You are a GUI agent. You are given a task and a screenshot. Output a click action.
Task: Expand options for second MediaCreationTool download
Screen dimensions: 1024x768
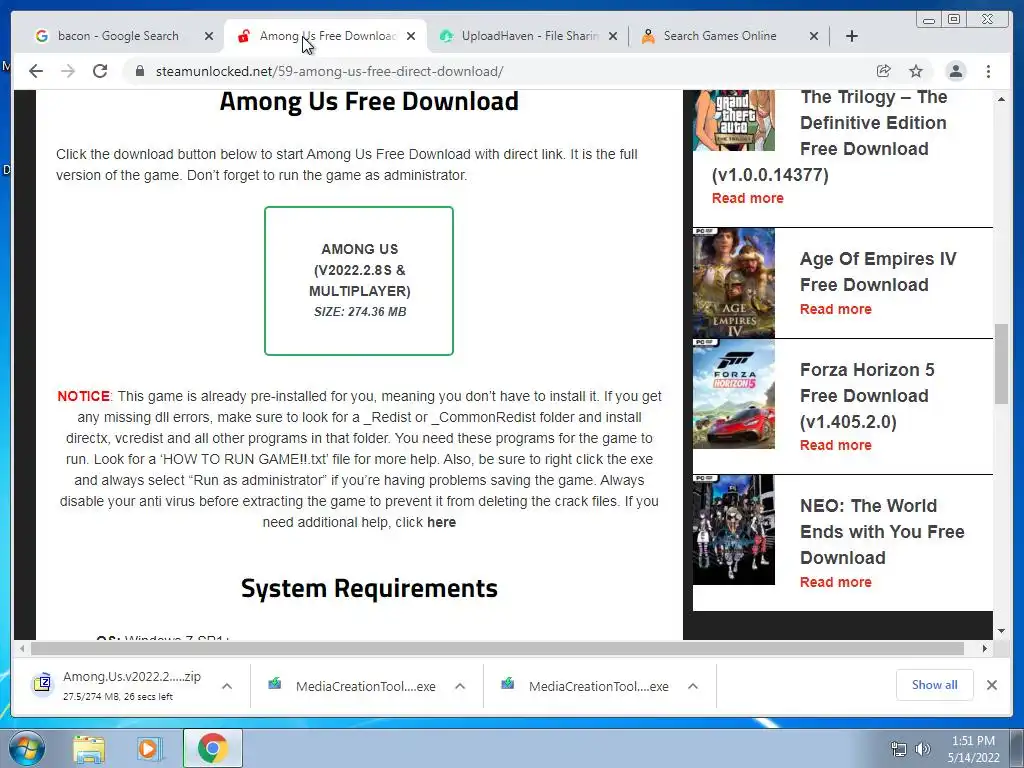[x=693, y=686]
